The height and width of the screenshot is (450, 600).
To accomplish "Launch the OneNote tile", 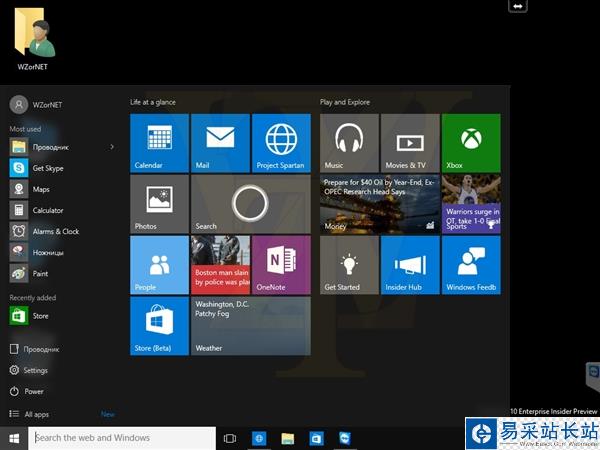I will point(281,265).
